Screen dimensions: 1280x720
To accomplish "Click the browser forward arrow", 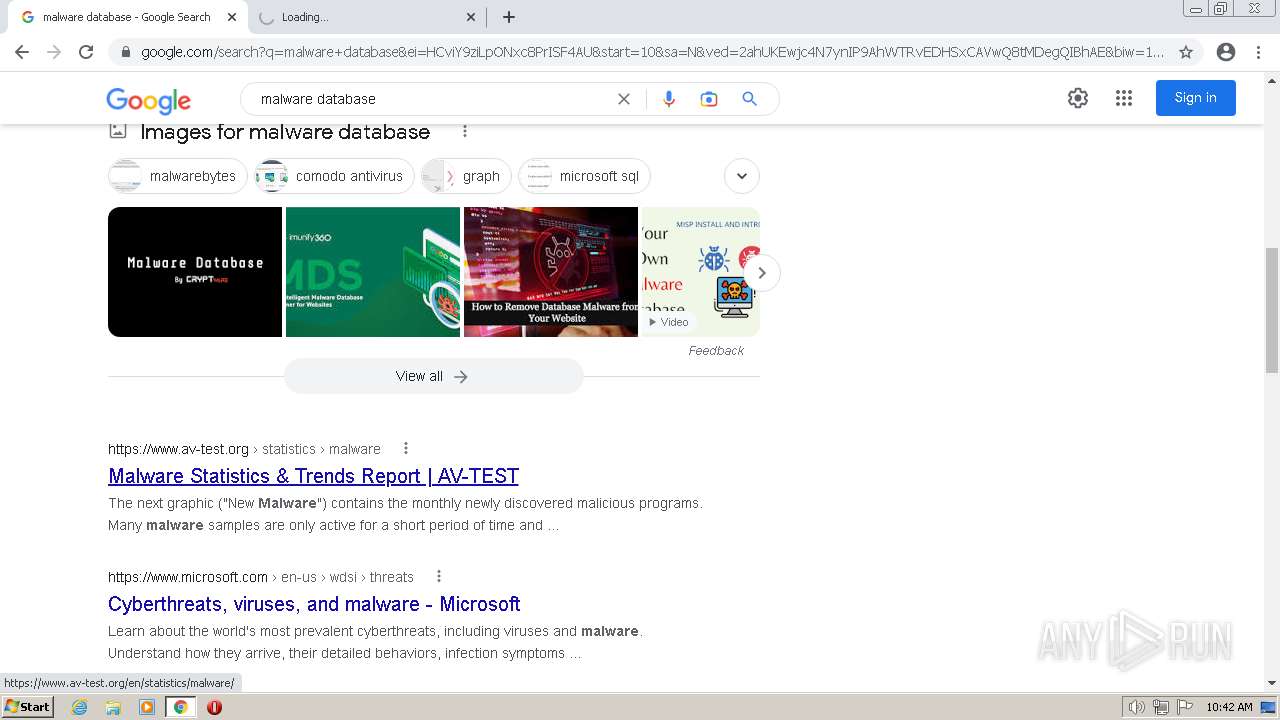I will pyautogui.click(x=54, y=52).
